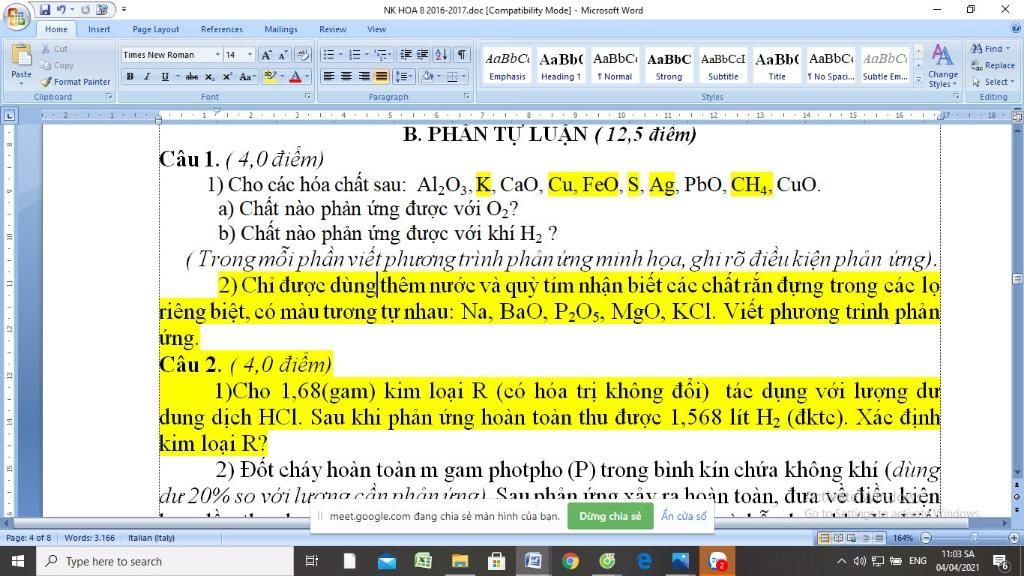Click the Ẩn cửa sổ link
Image resolution: width=1024 pixels, height=576 pixels.
(x=683, y=516)
